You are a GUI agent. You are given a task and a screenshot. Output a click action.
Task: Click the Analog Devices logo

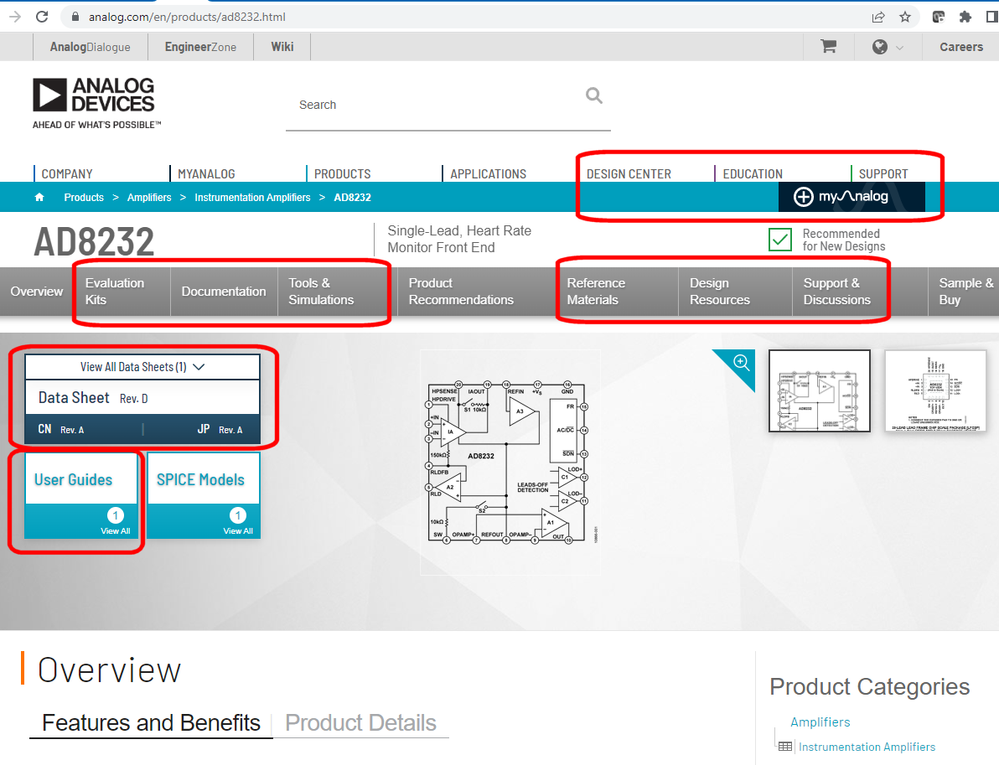[x=96, y=103]
